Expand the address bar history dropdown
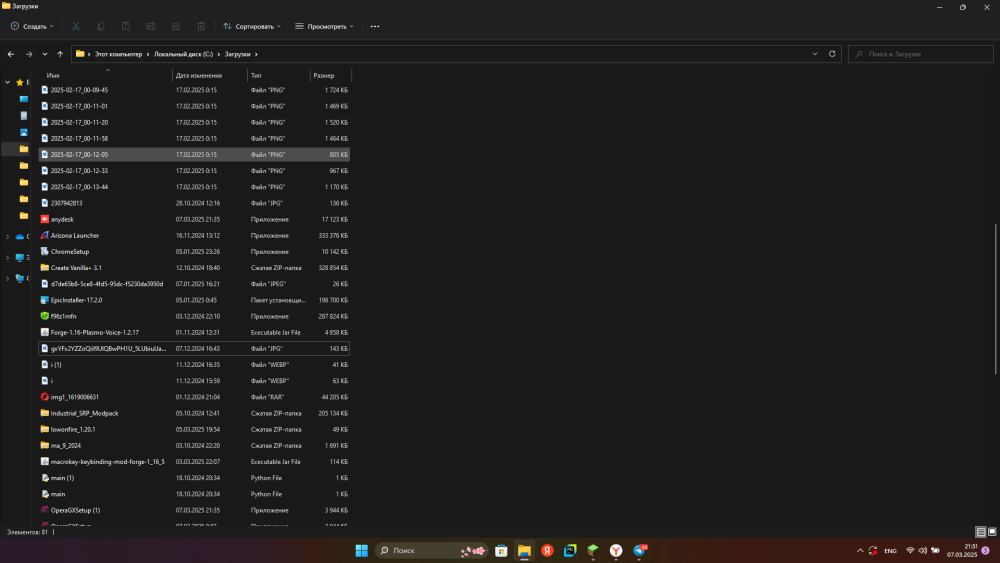Screen dimensions: 1000x563 (x=815, y=54)
